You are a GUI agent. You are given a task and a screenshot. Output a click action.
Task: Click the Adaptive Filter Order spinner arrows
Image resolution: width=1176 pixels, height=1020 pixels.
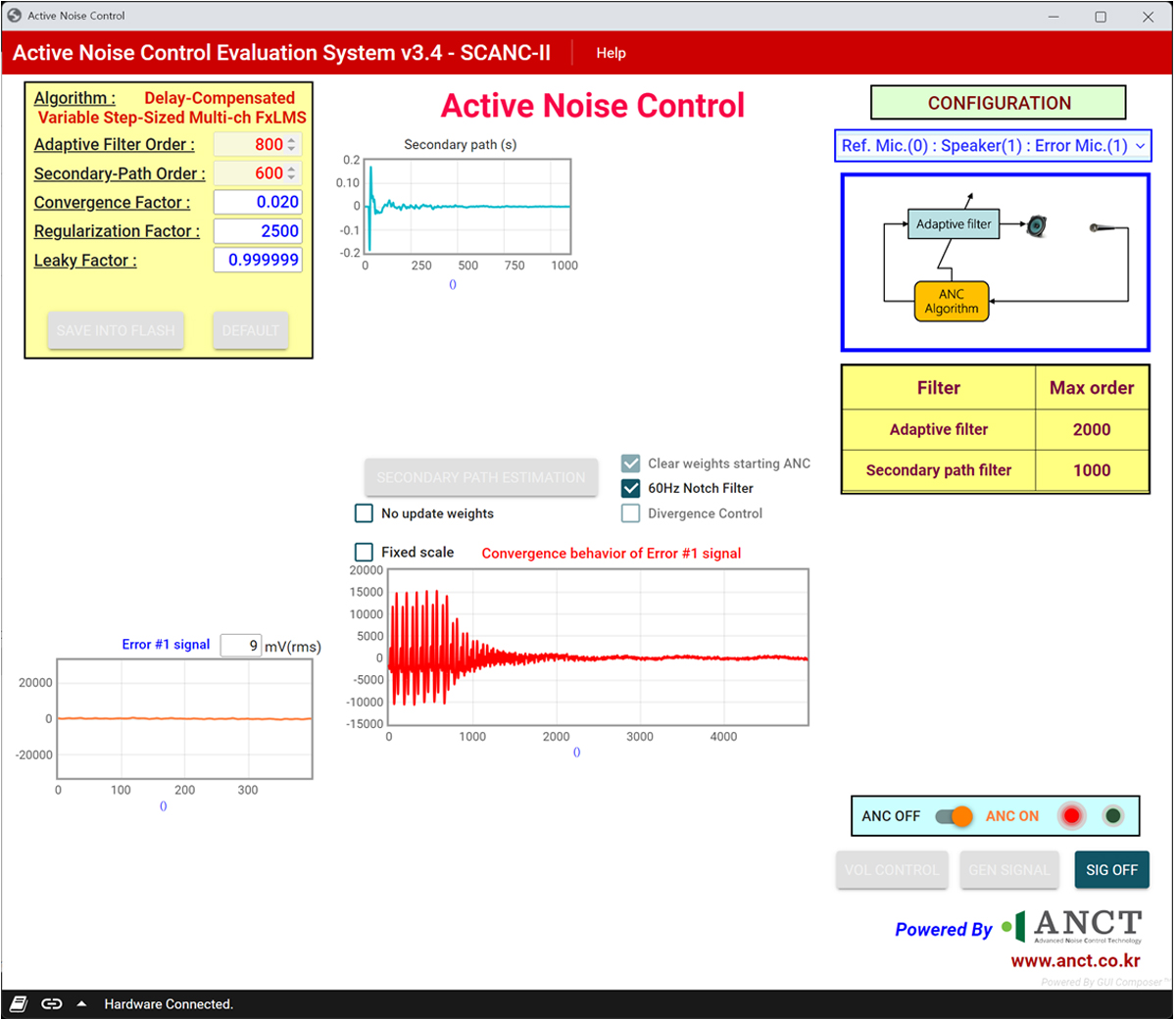(291, 144)
